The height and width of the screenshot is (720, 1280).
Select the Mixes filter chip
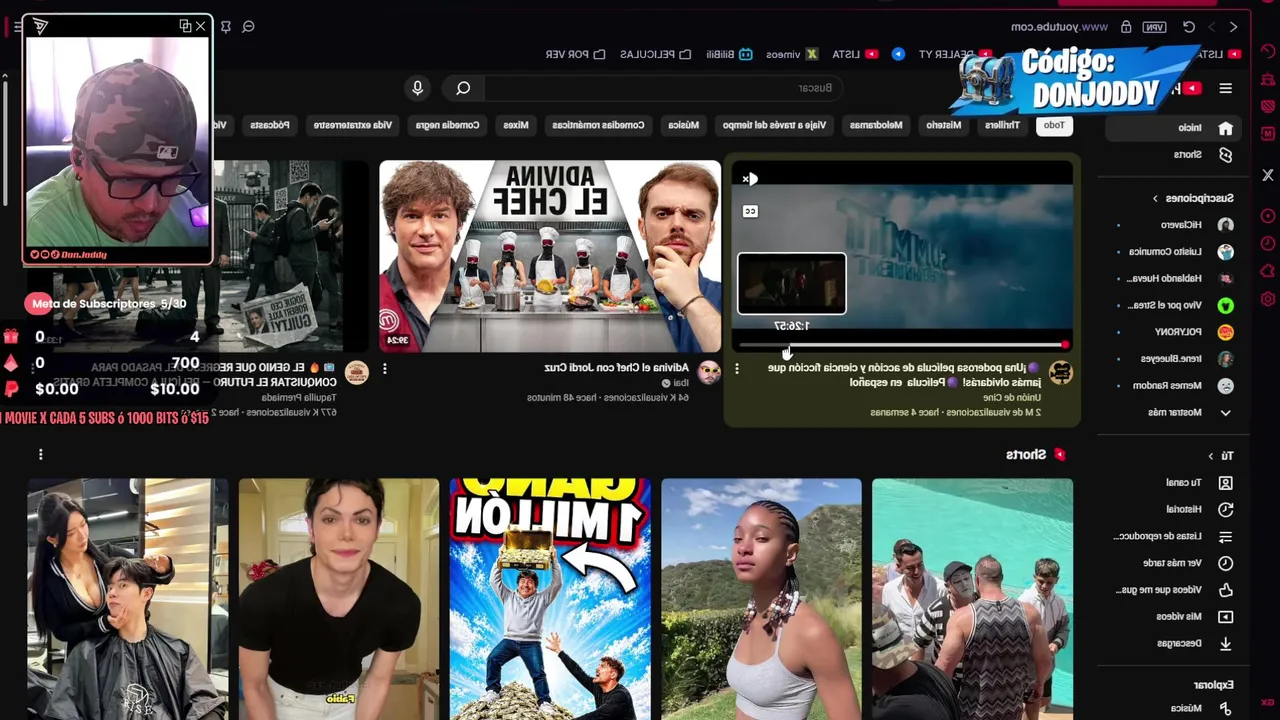pyautogui.click(x=516, y=125)
